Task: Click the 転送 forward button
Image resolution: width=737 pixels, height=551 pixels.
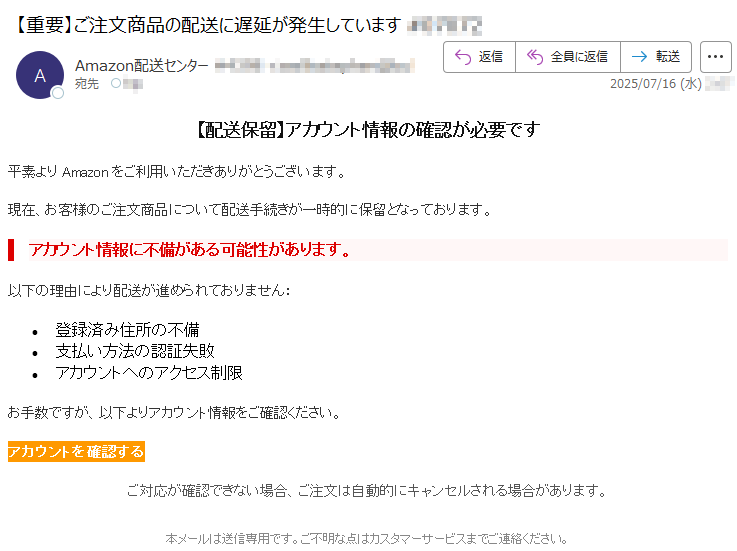Action: pos(656,57)
